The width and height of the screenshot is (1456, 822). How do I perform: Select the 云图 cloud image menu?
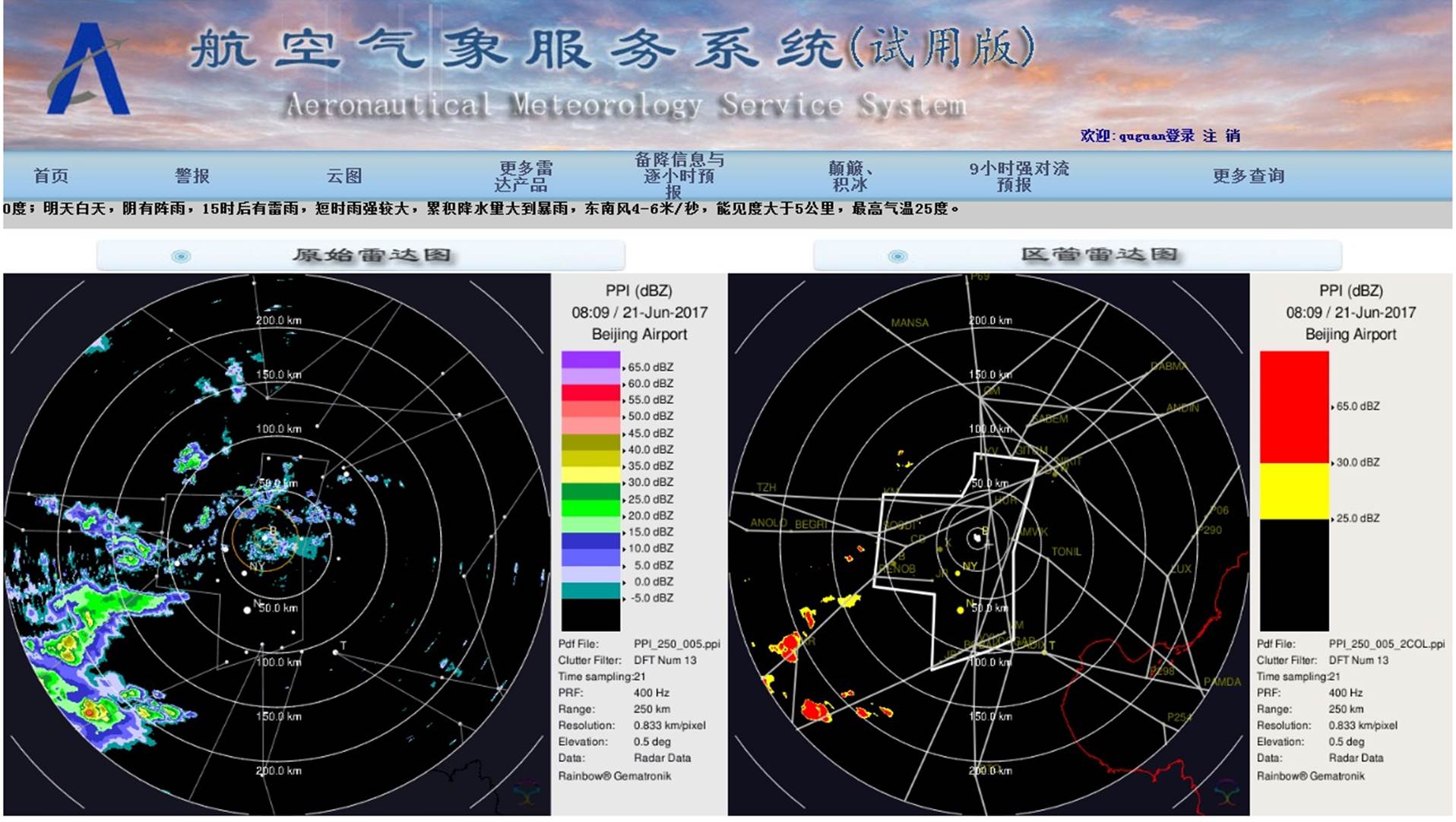(x=344, y=176)
